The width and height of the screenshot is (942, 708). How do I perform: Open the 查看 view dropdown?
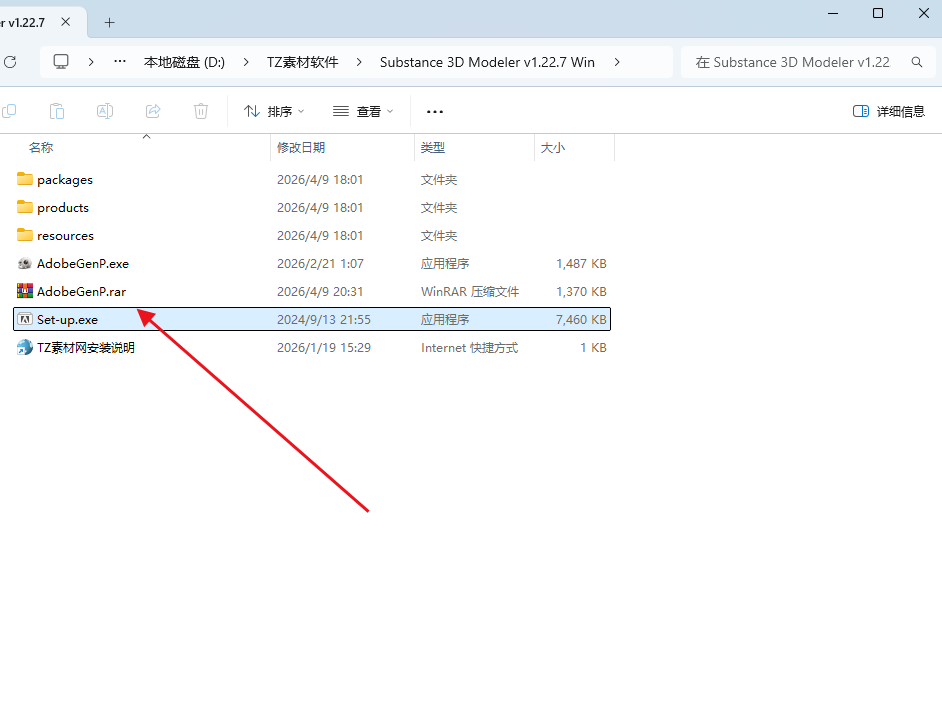click(x=363, y=111)
